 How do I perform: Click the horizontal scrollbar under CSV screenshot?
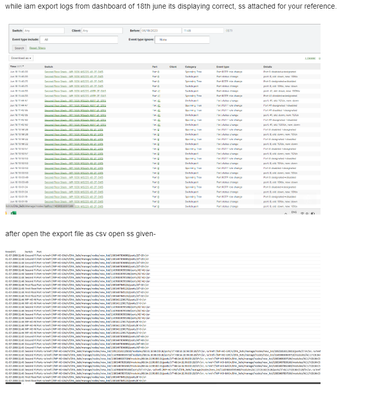tap(178, 383)
